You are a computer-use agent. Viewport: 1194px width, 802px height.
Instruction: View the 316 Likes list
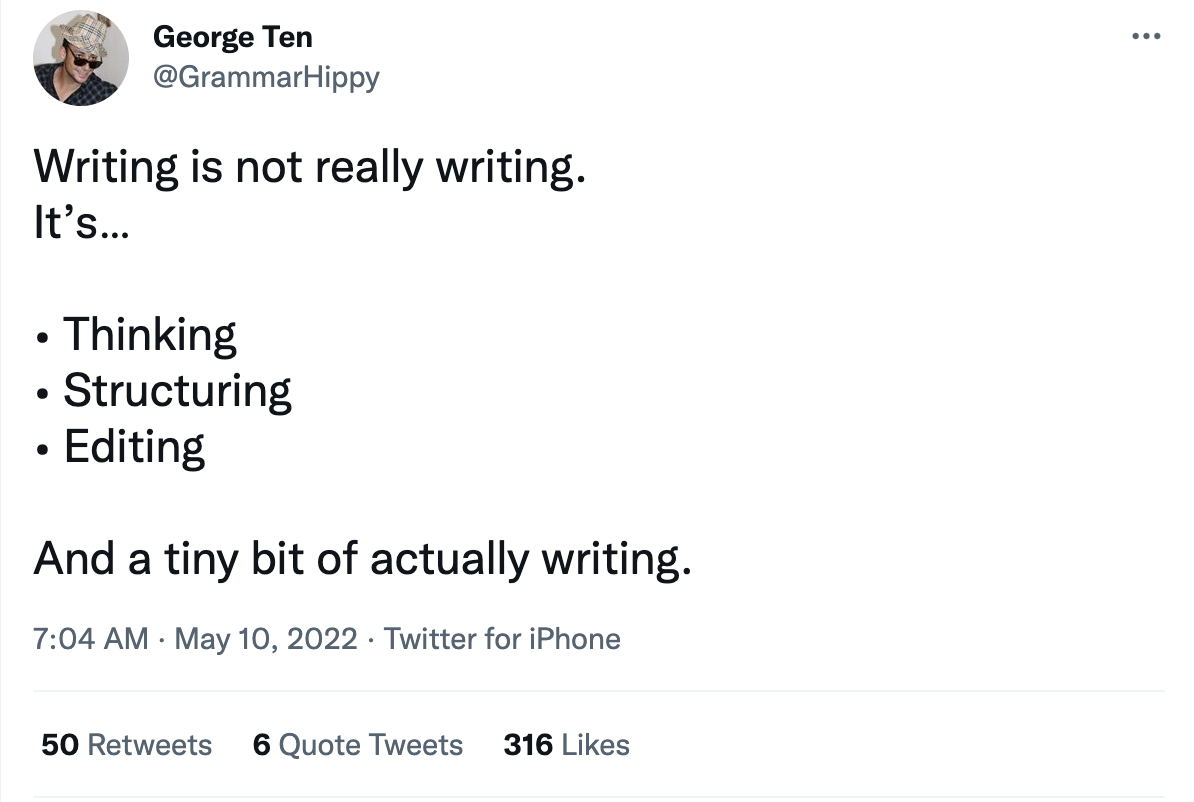[567, 745]
